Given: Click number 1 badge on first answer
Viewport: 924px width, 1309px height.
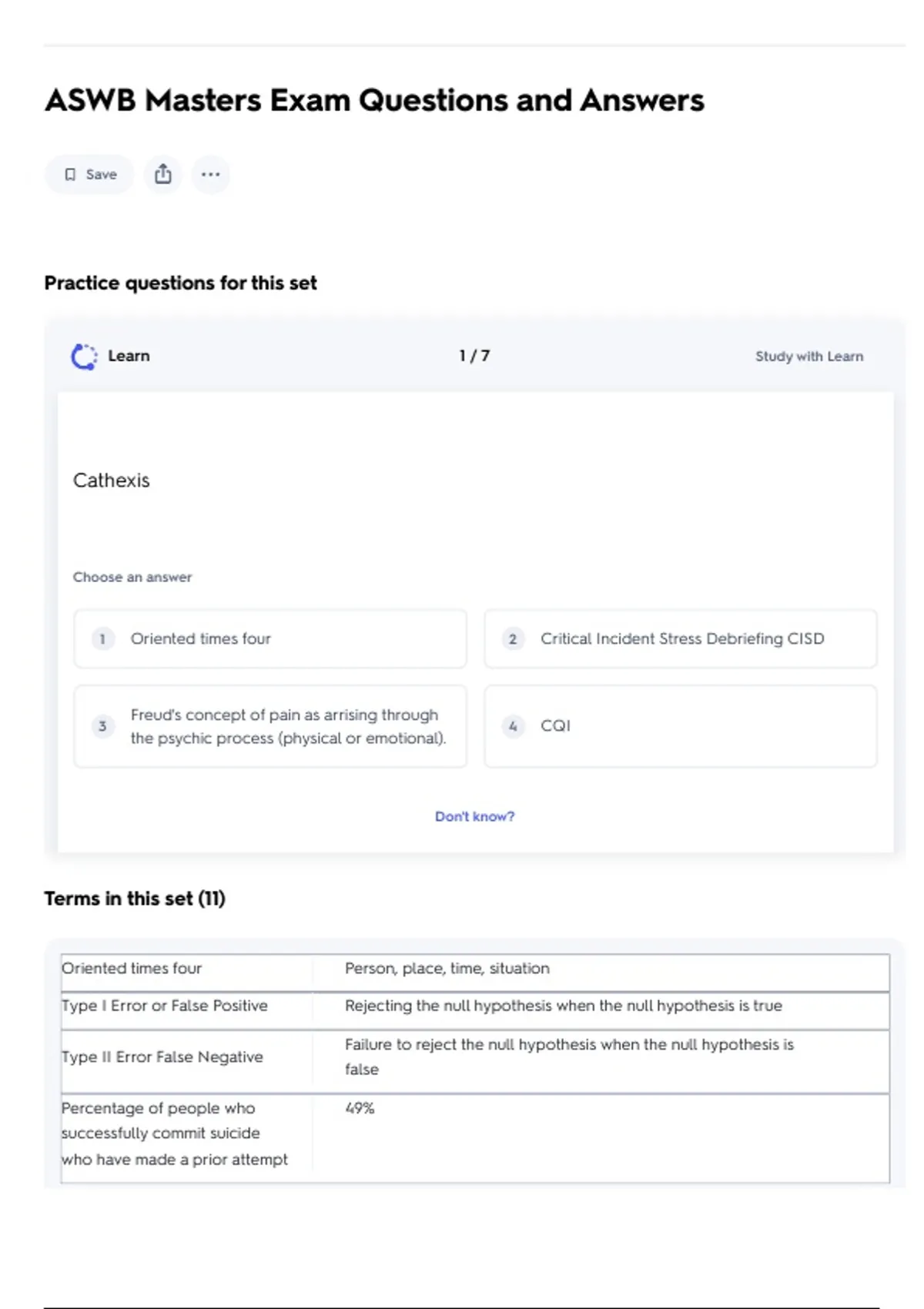Looking at the screenshot, I should [x=102, y=639].
